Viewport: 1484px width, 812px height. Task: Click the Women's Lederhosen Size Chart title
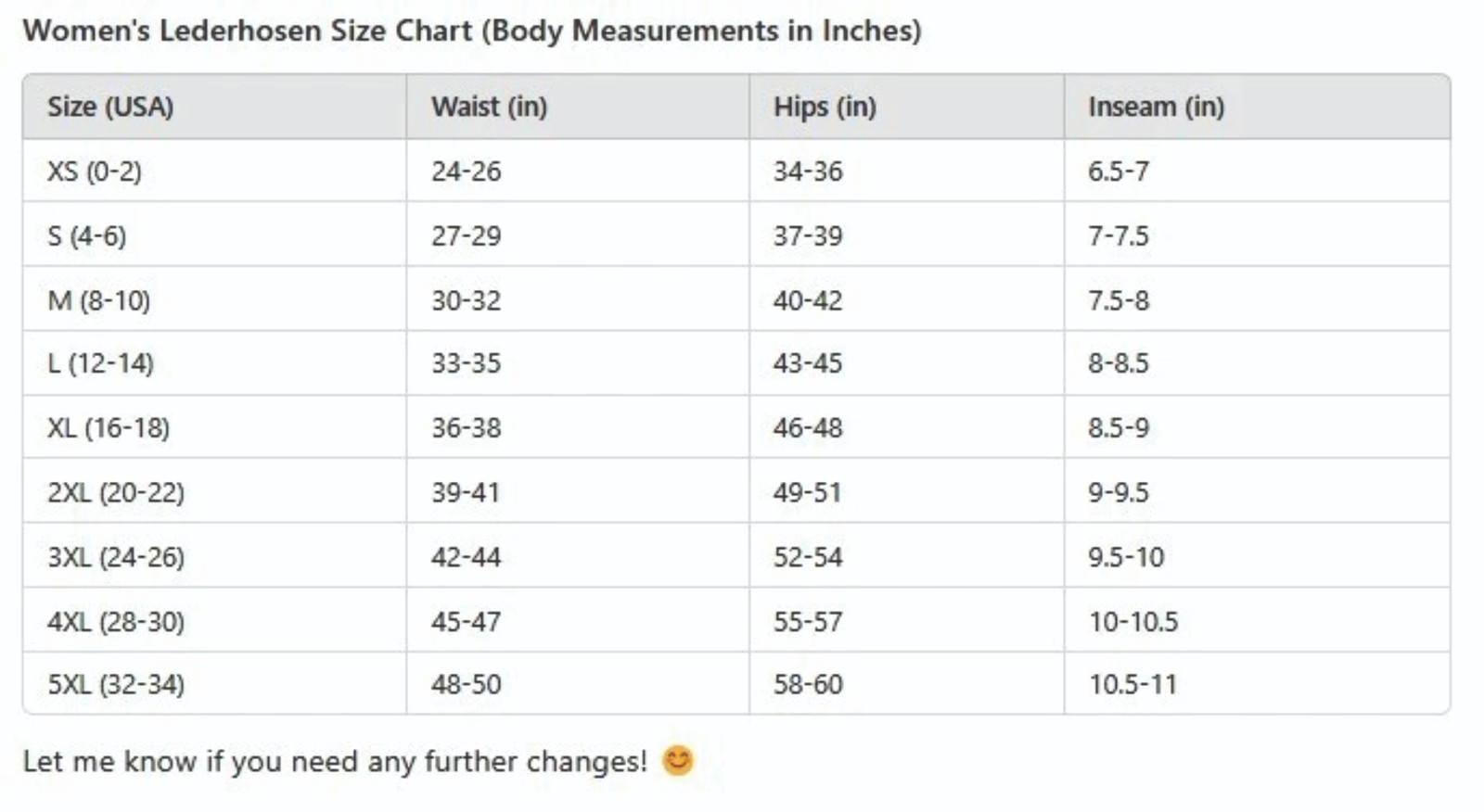472,31
